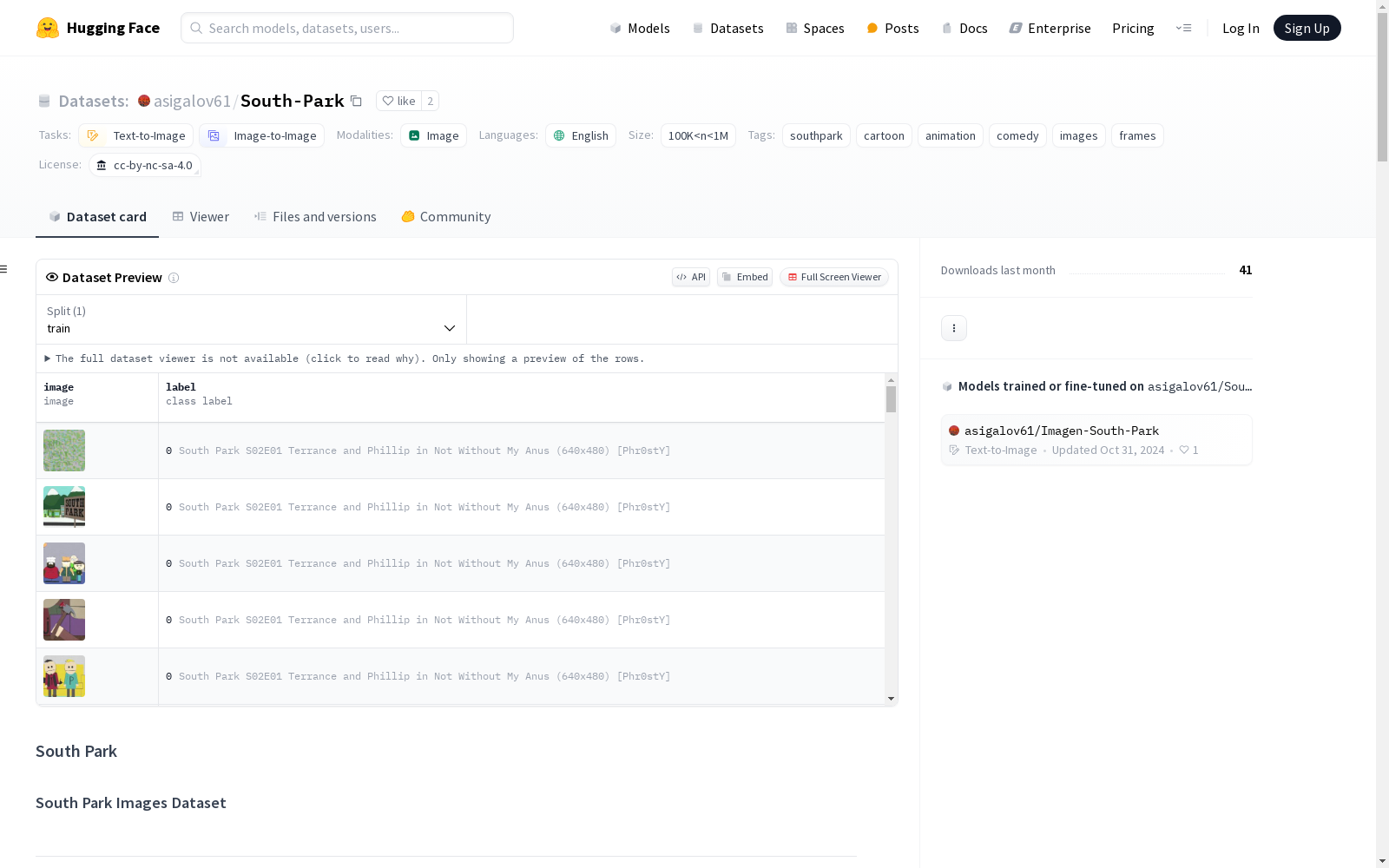This screenshot has height=868, width=1389.
Task: Click the cartoon tag
Action: (884, 135)
